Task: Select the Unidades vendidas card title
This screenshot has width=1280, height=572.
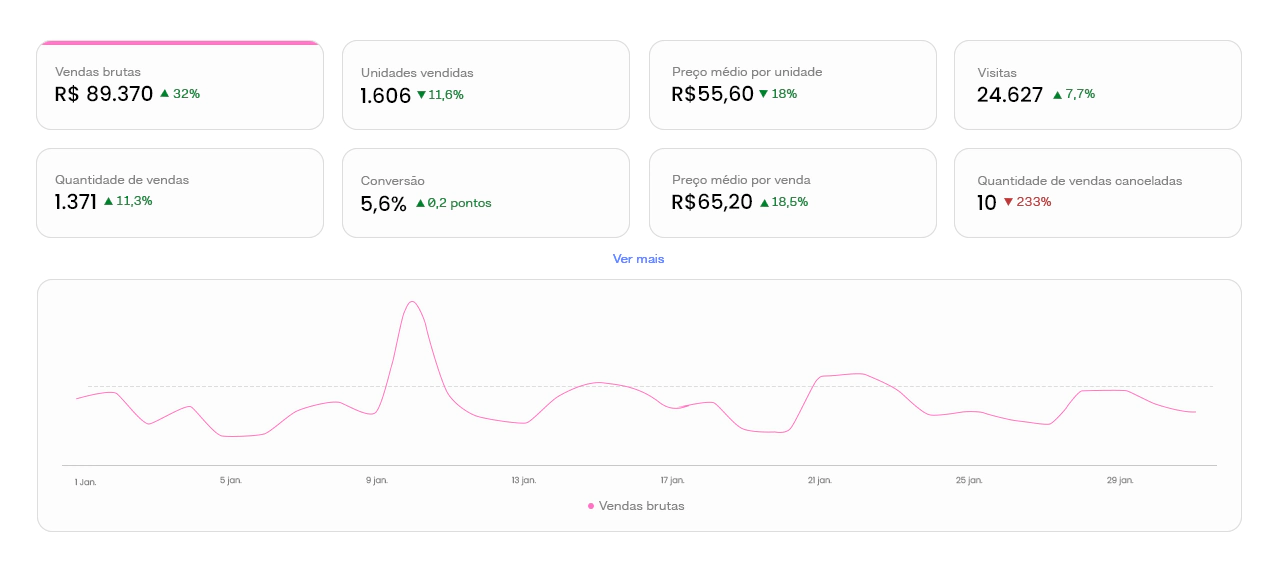Action: click(x=417, y=73)
